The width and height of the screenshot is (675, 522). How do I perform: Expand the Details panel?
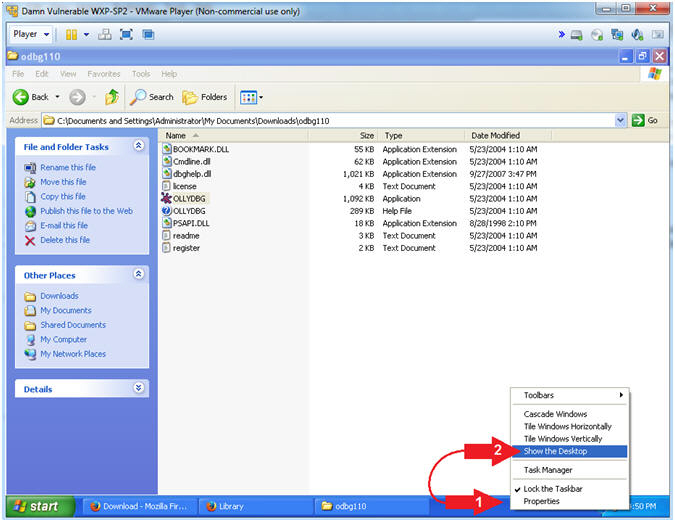click(138, 388)
